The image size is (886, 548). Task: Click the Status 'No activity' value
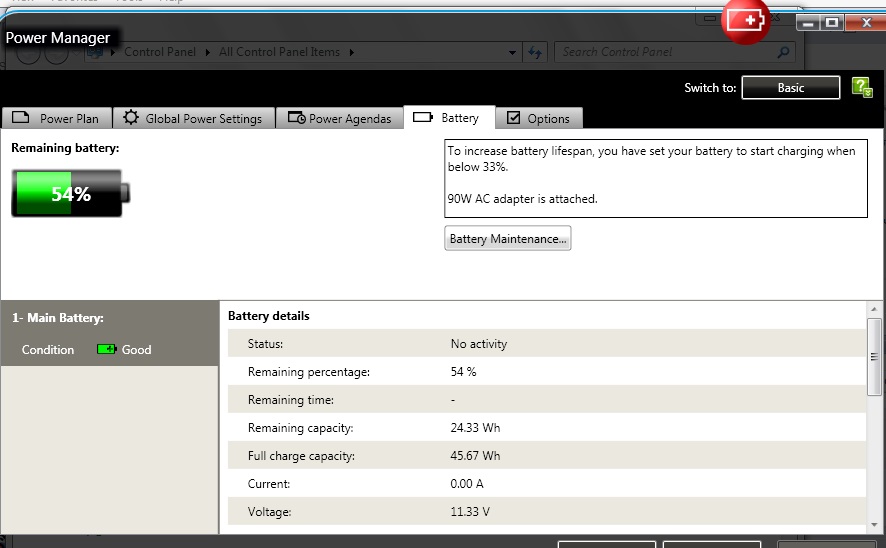479,343
